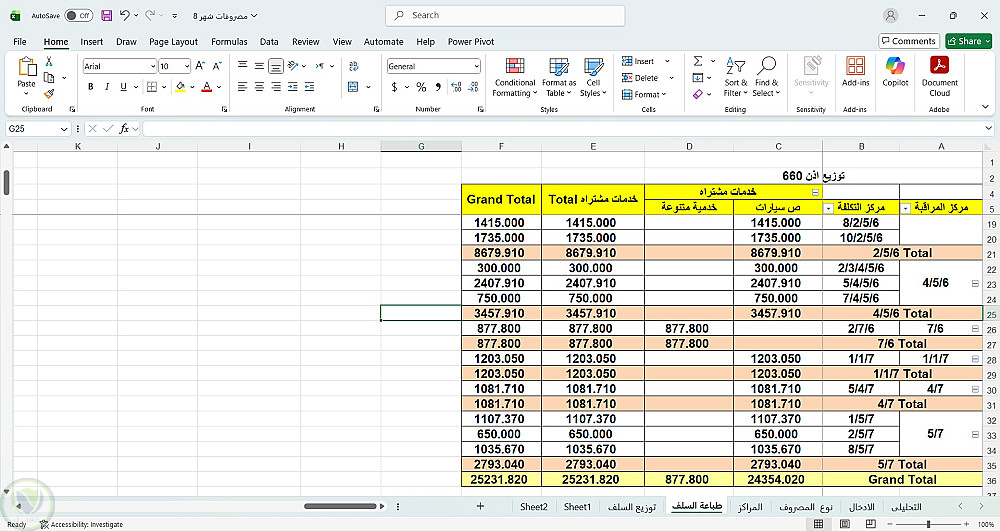This screenshot has width=1000, height=531.
Task: Apply bold formatting with the B icon
Action: 91,87
